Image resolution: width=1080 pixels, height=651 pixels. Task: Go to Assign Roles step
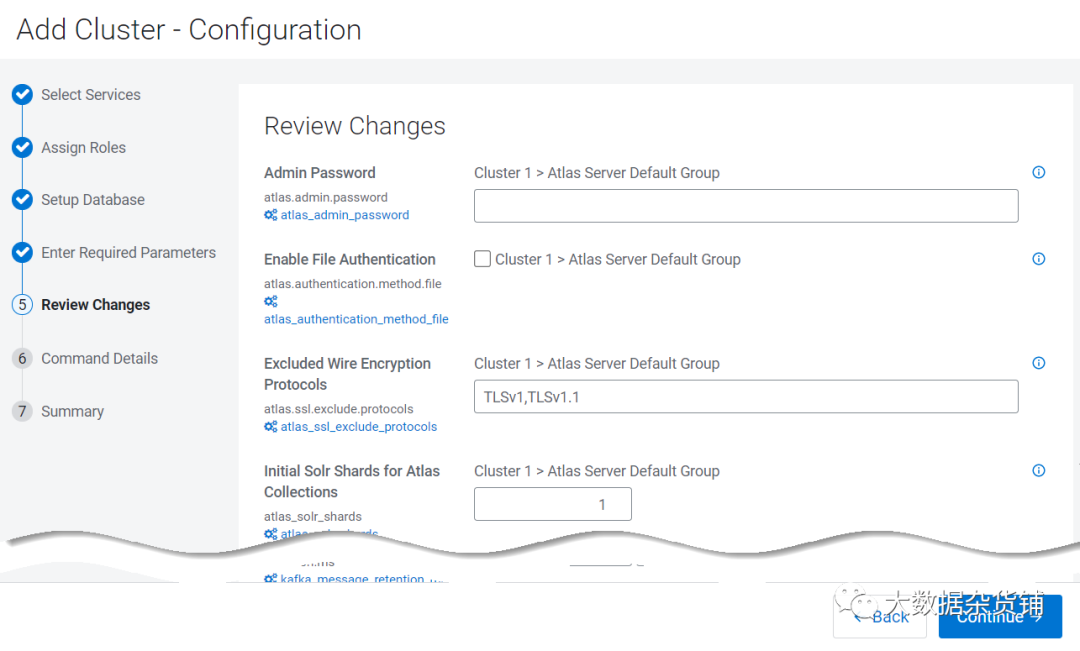[x=83, y=147]
